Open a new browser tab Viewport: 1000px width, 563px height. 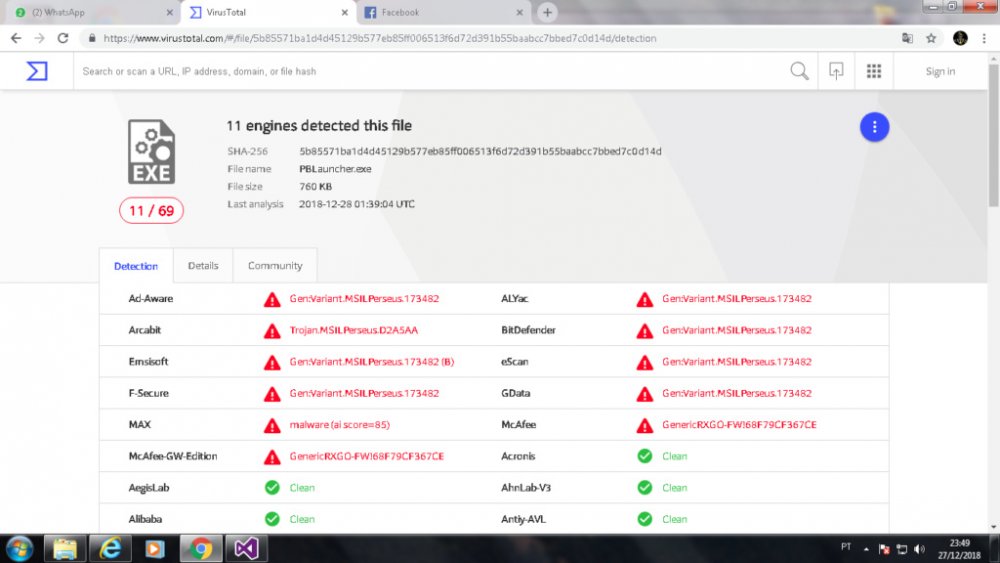(547, 12)
